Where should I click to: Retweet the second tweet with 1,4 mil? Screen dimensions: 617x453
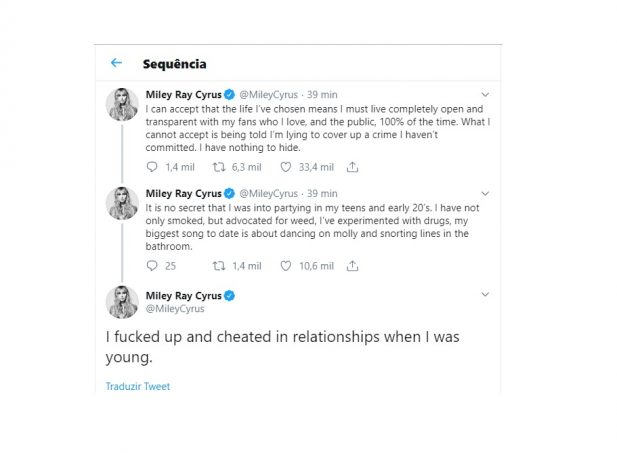(219, 266)
